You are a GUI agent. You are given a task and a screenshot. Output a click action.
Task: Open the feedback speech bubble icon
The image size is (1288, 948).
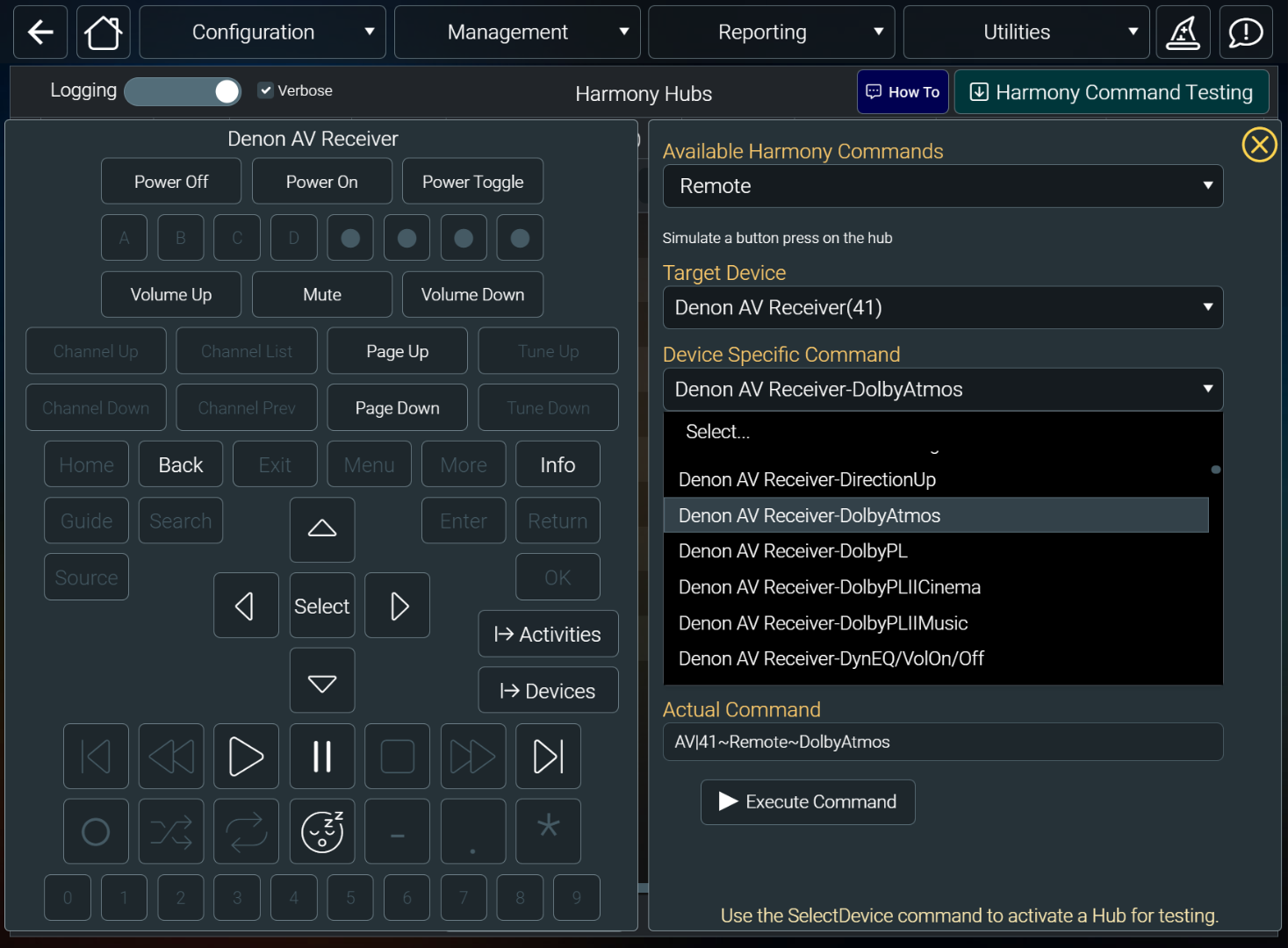[x=1246, y=32]
